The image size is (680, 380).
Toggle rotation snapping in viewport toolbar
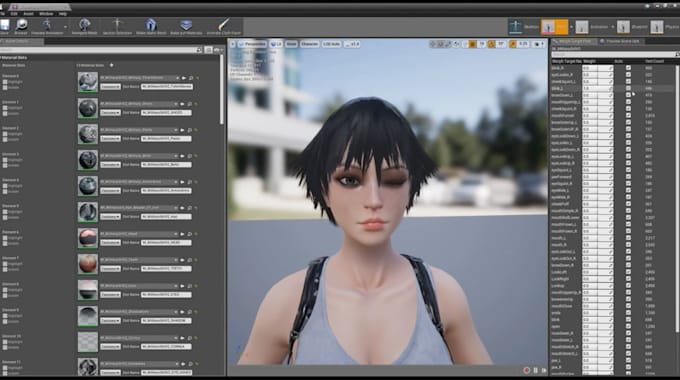coord(492,44)
